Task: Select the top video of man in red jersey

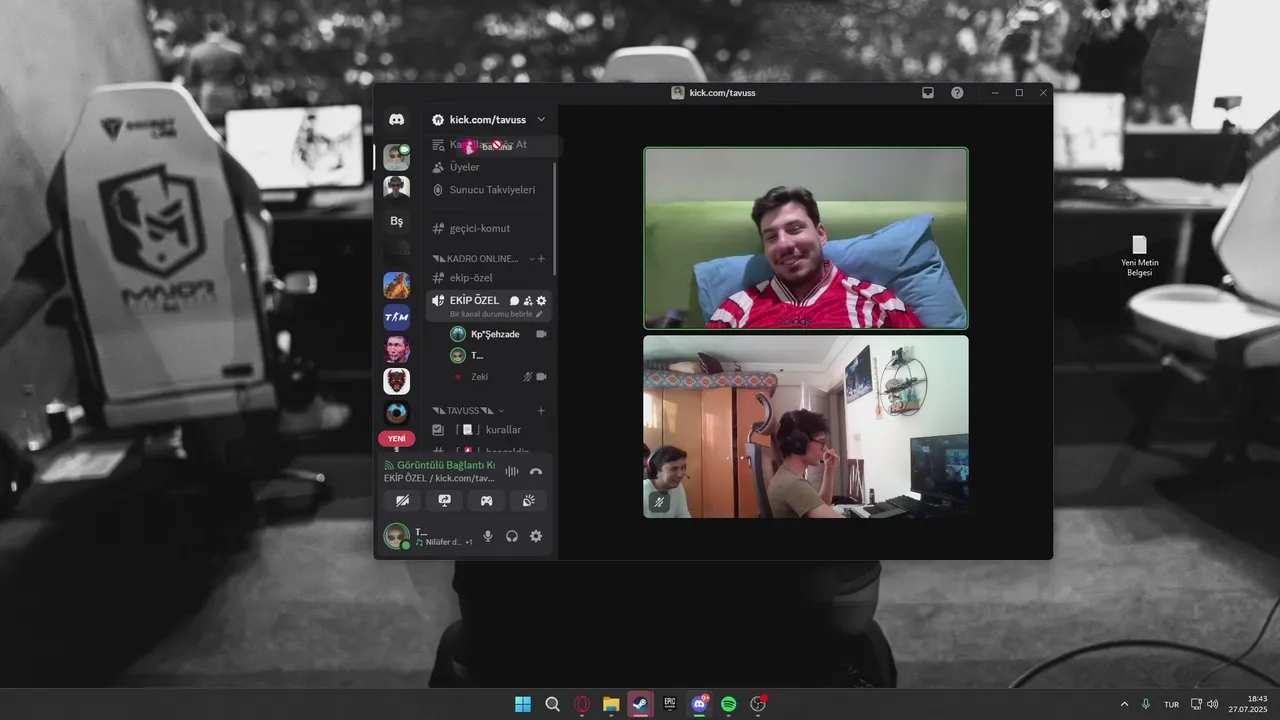Action: click(806, 238)
